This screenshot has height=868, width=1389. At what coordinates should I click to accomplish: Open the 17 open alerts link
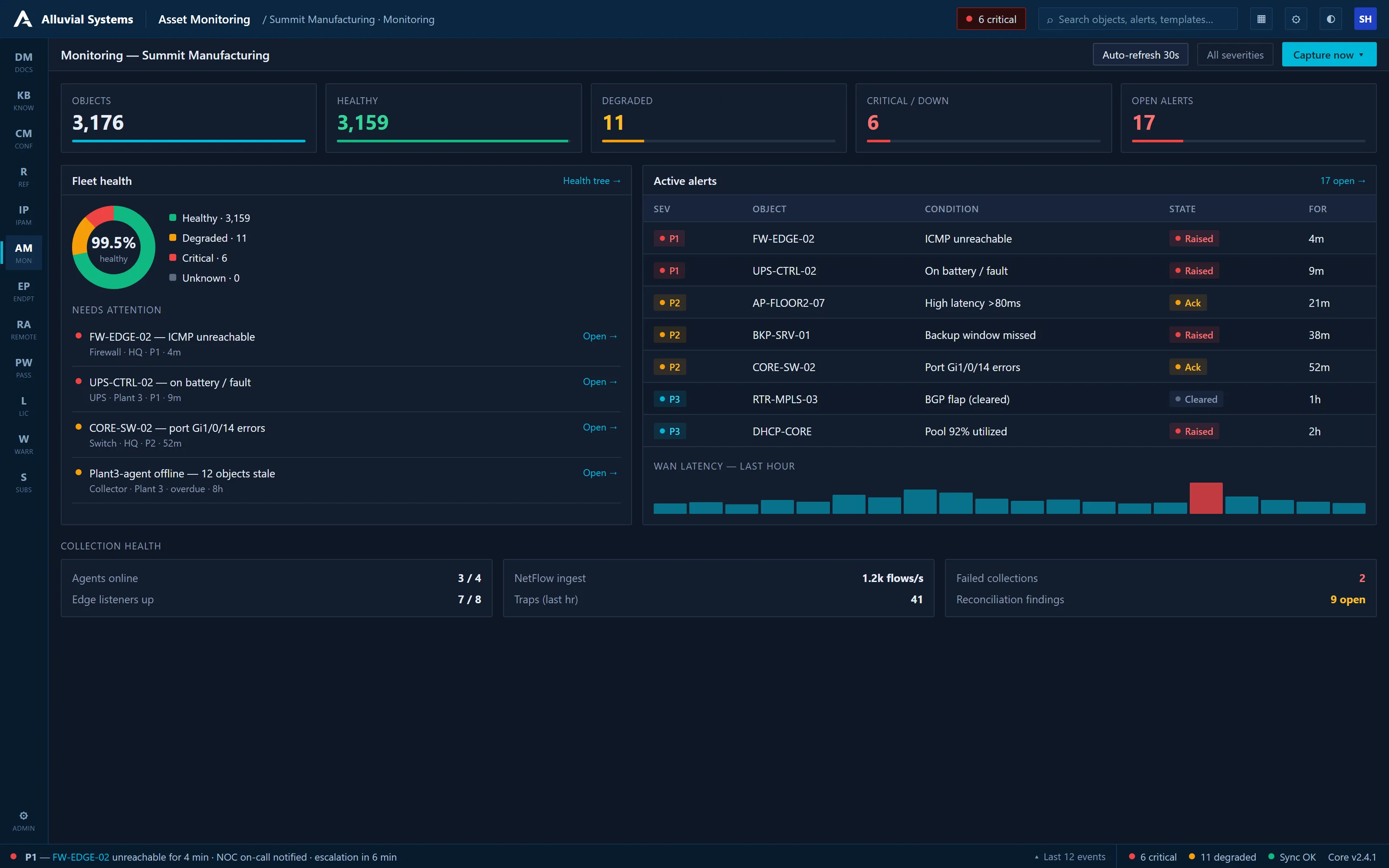1343,181
